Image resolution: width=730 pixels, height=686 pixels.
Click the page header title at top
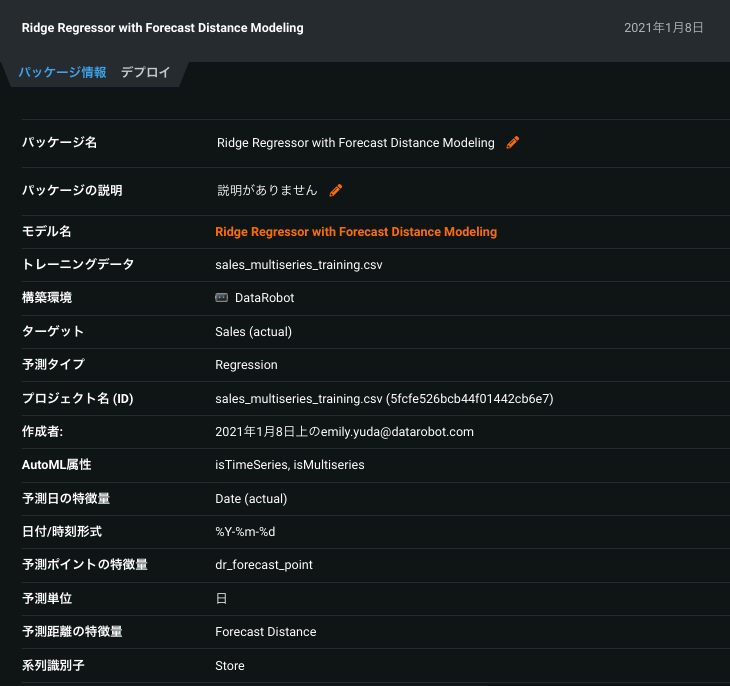(x=162, y=28)
